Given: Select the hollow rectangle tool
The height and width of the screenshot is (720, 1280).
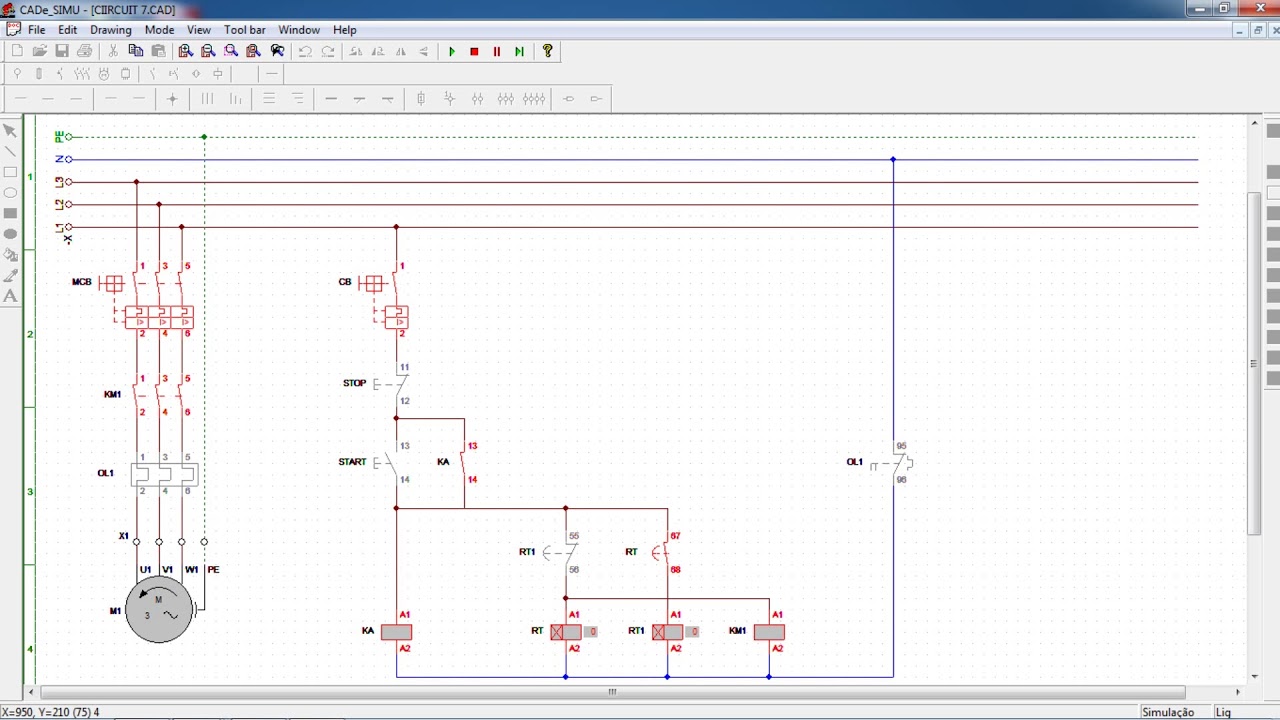Looking at the screenshot, I should click(11, 172).
